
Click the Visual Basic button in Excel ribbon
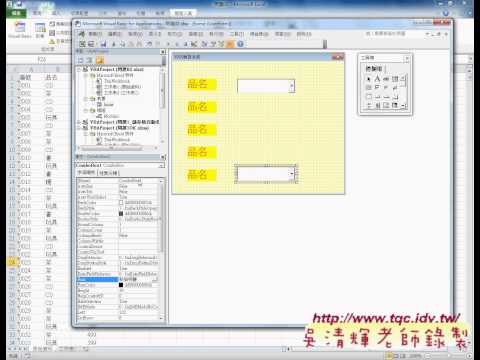coord(20,30)
